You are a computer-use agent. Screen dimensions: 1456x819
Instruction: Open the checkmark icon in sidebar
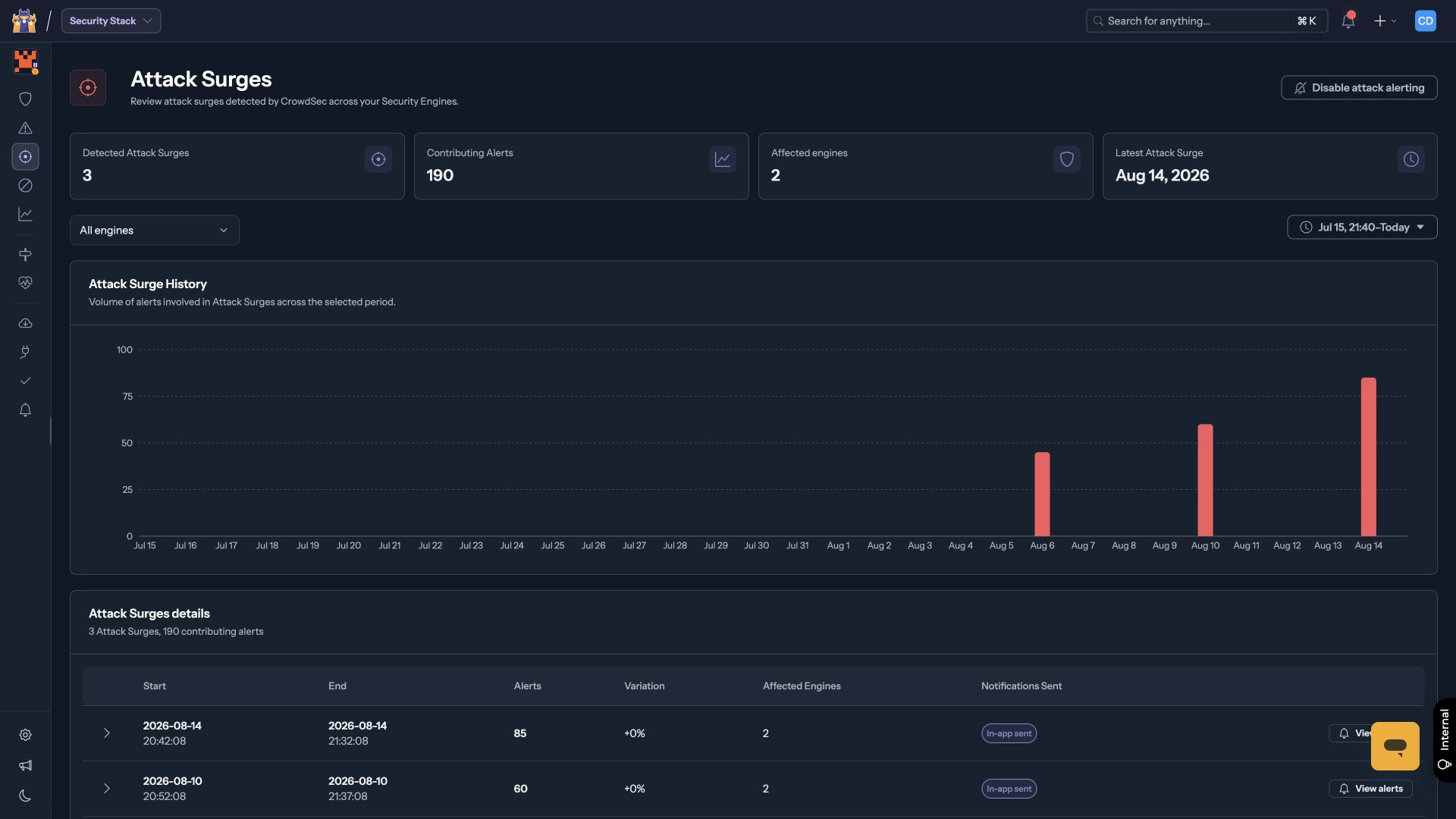(x=25, y=381)
